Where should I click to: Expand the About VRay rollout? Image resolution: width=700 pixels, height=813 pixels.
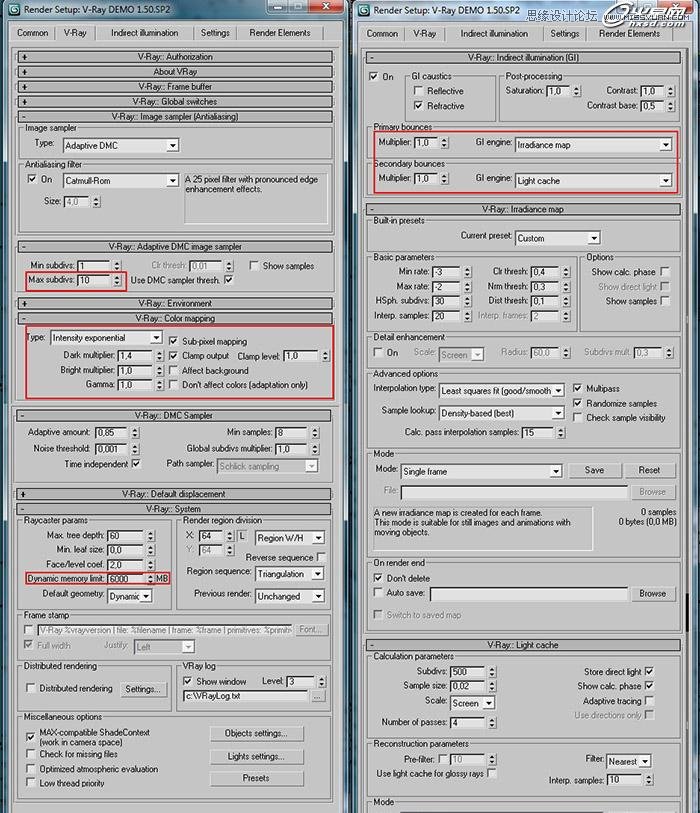coord(175,72)
